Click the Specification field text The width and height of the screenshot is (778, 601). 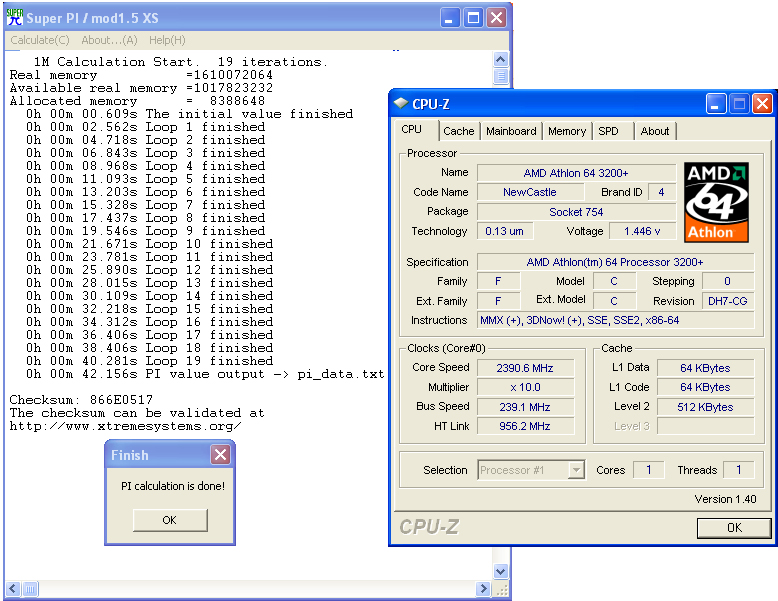point(615,262)
